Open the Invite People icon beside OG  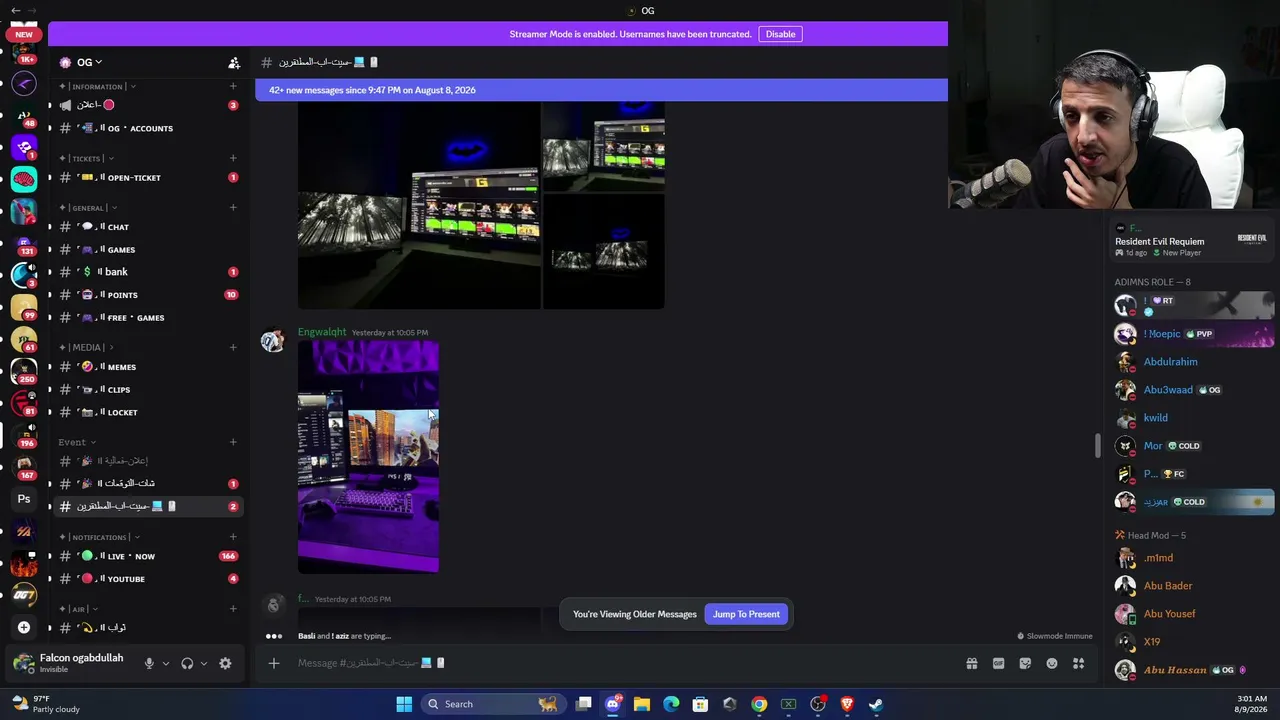point(234,62)
